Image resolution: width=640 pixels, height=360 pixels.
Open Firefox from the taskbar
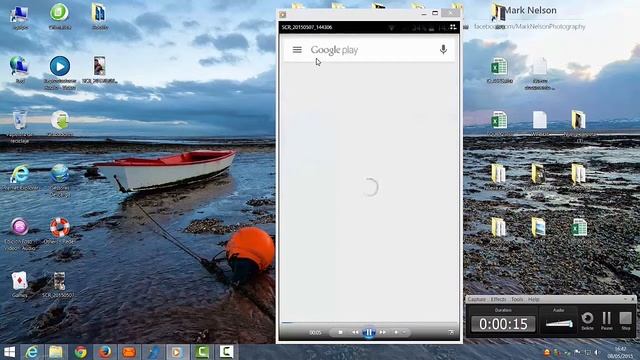[105, 352]
